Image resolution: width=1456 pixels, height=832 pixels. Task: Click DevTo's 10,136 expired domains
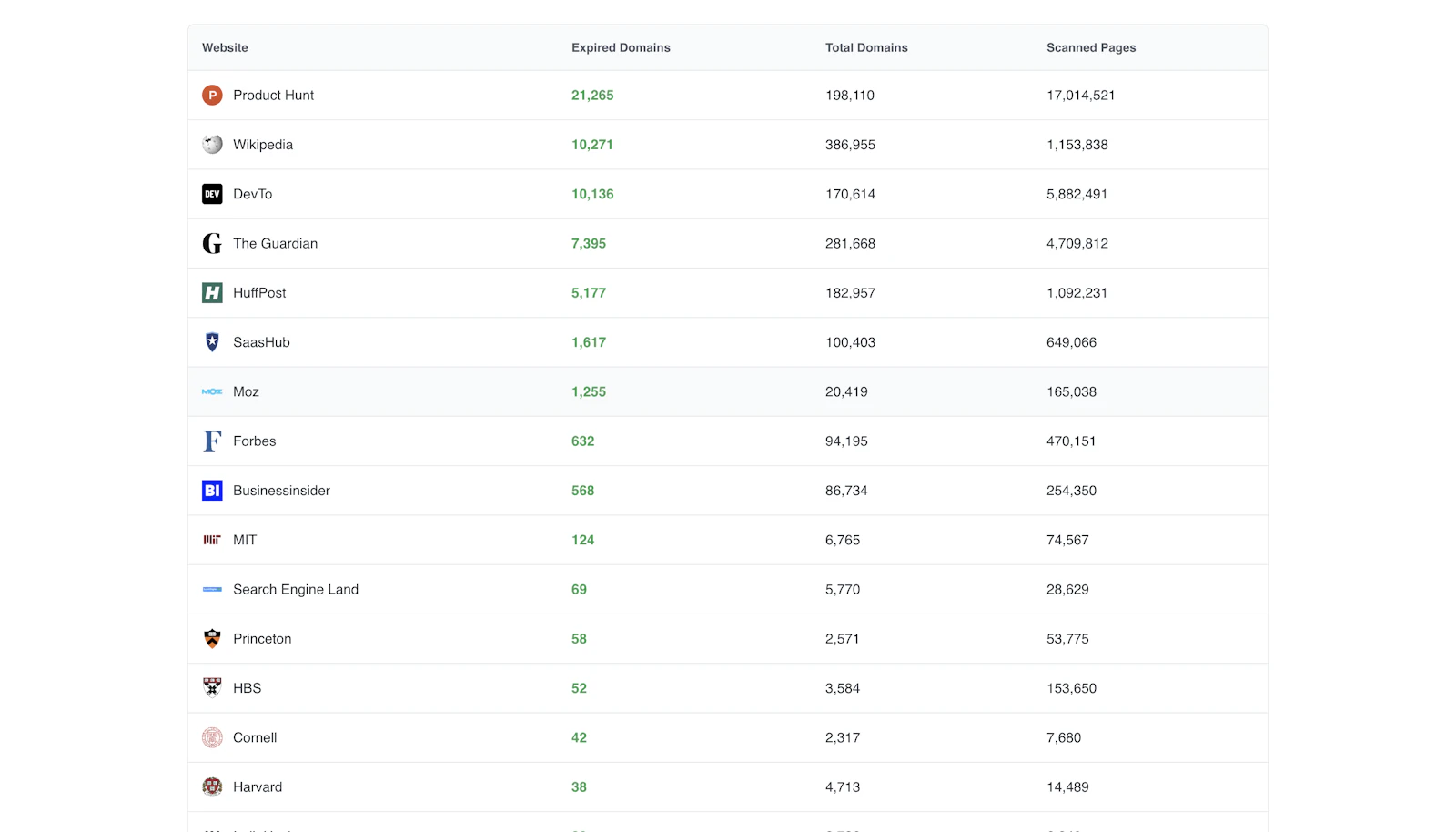tap(592, 194)
